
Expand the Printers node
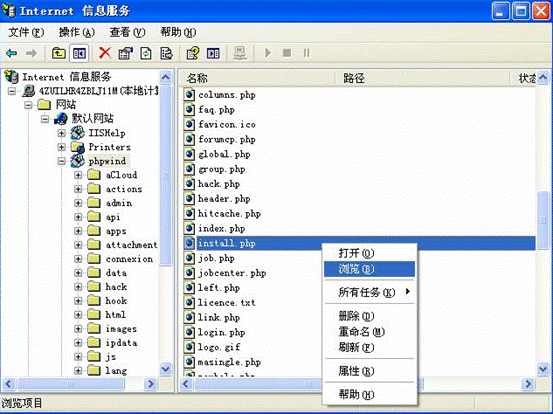[x=61, y=147]
